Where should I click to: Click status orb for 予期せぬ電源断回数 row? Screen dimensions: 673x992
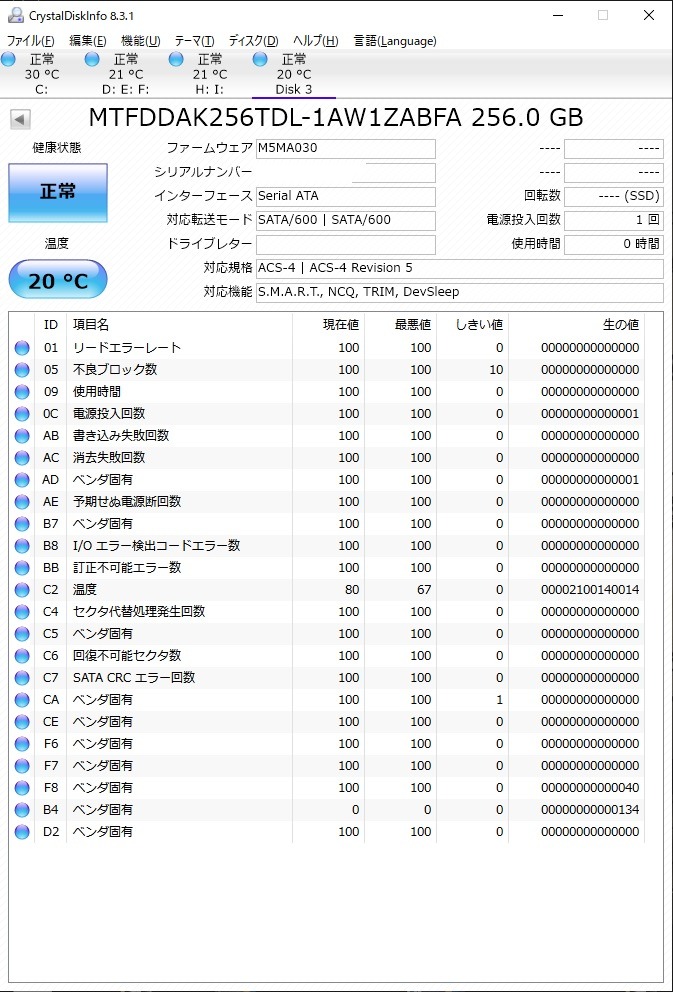coord(22,502)
